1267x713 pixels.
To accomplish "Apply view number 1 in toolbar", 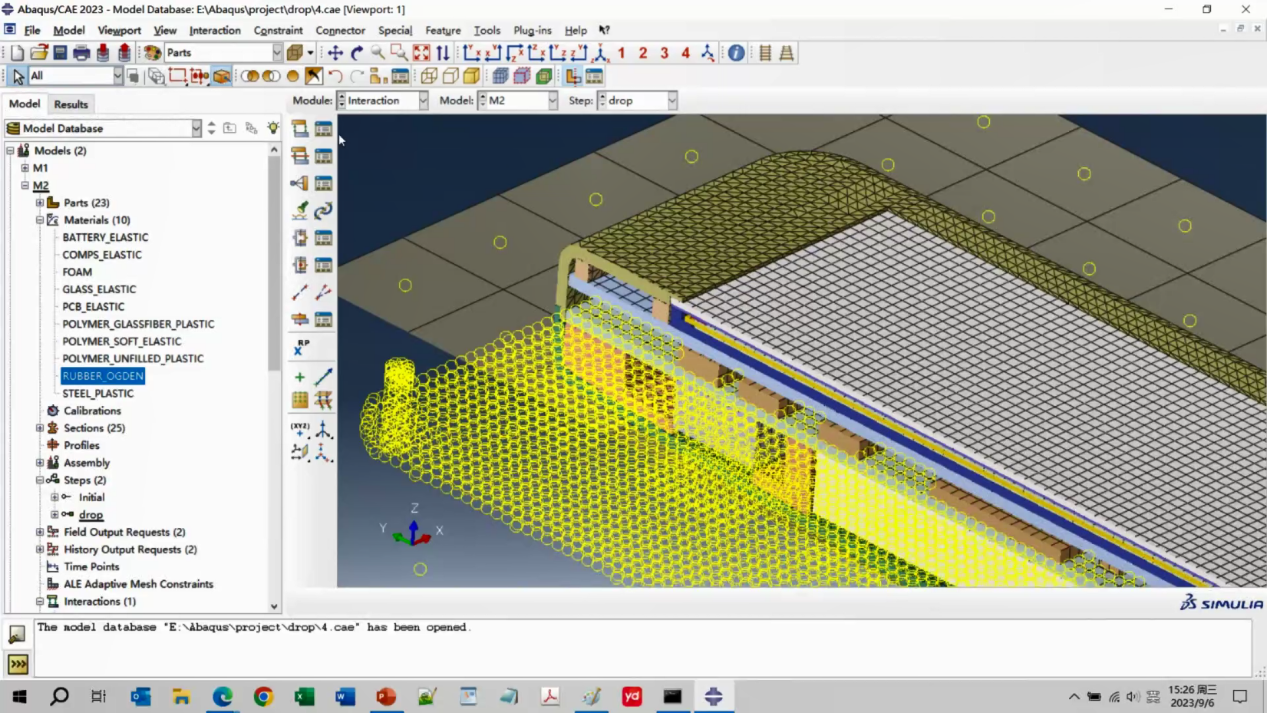I will click(621, 53).
